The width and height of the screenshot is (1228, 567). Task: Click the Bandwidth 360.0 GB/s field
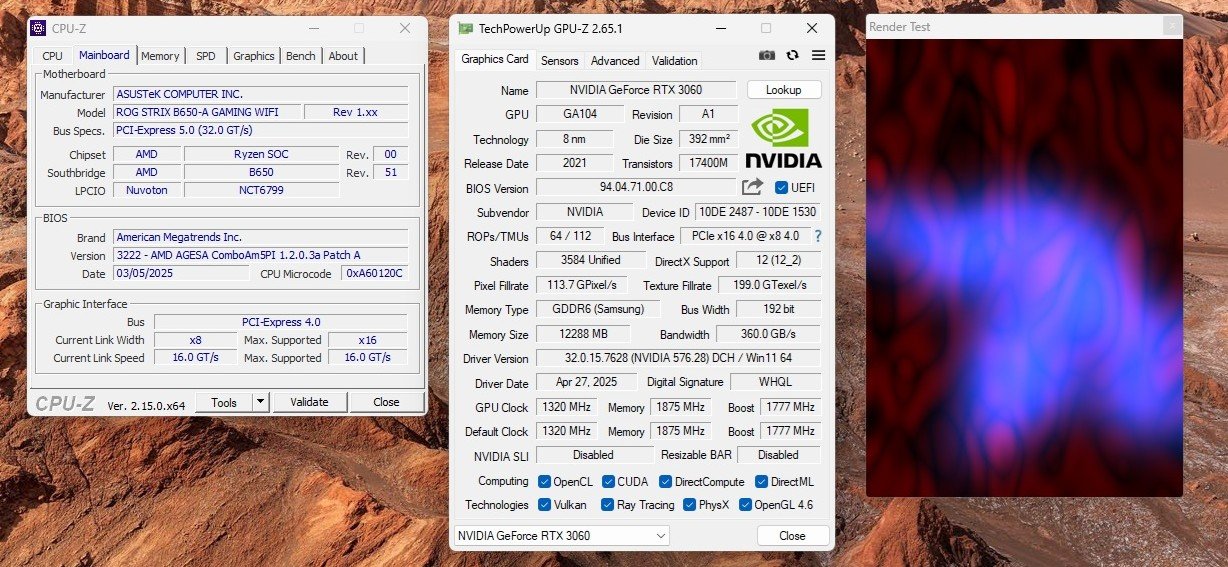click(x=769, y=334)
